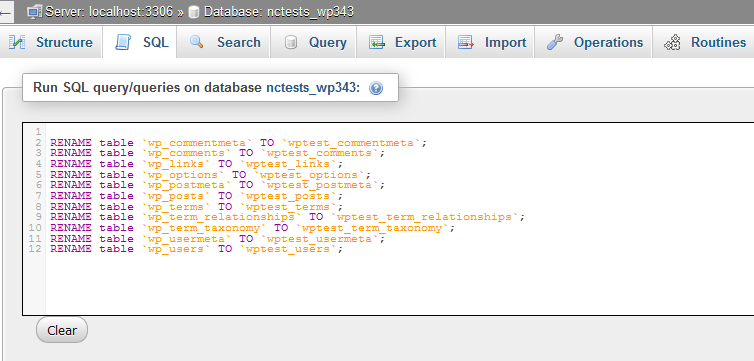Image resolution: width=754 pixels, height=361 pixels.
Task: Collapse navigation with left arrow
Action: coord(5,12)
